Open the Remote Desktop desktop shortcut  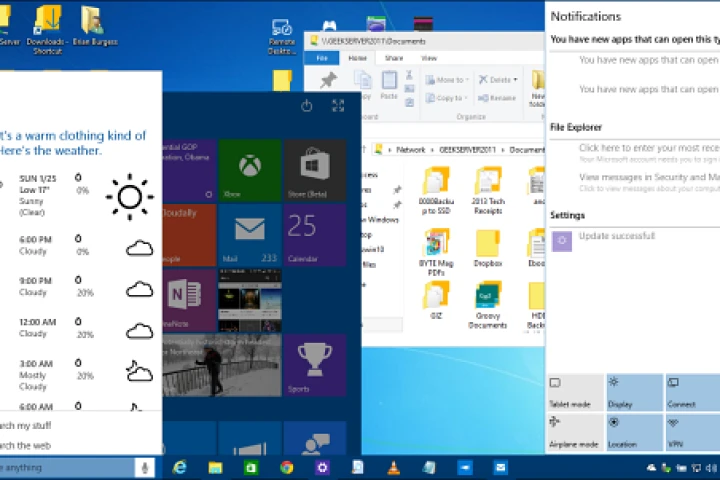click(x=281, y=36)
